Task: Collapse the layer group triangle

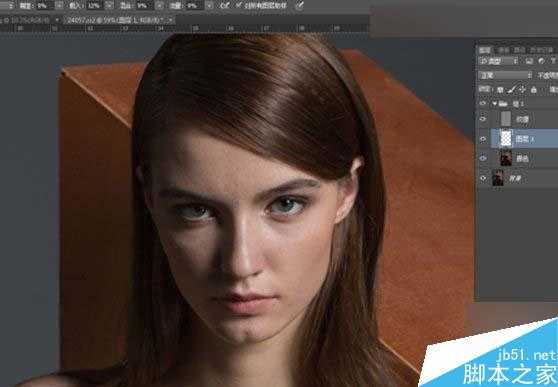Action: coord(494,104)
